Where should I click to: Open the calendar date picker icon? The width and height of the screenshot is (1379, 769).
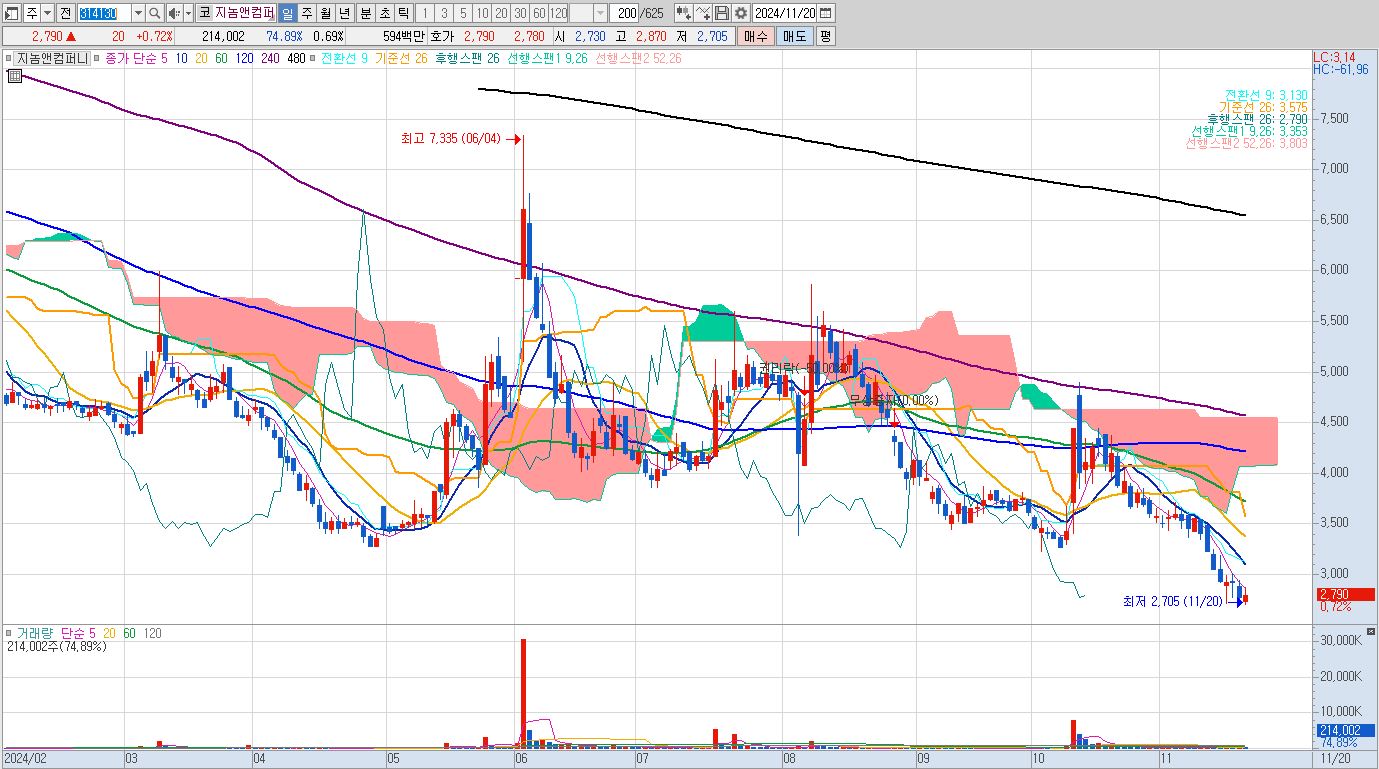click(x=826, y=13)
